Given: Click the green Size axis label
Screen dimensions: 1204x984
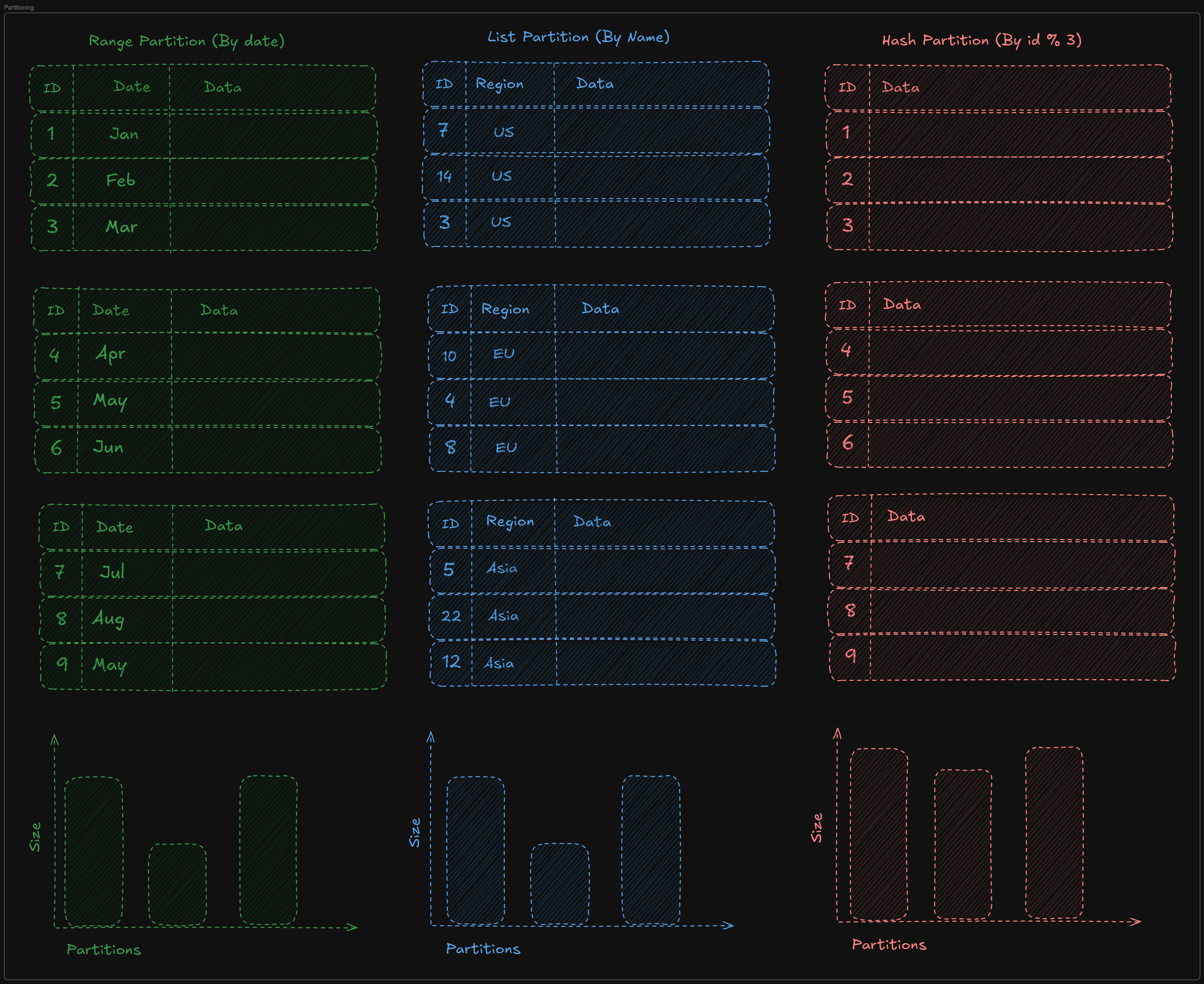Looking at the screenshot, I should [x=35, y=837].
